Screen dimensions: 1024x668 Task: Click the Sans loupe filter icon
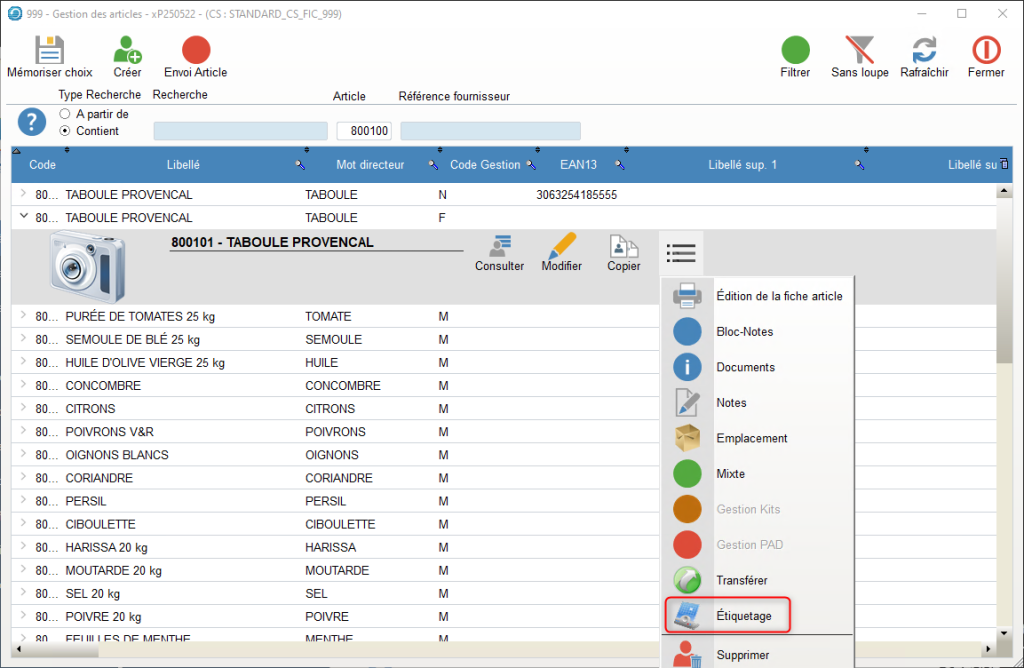coord(859,50)
